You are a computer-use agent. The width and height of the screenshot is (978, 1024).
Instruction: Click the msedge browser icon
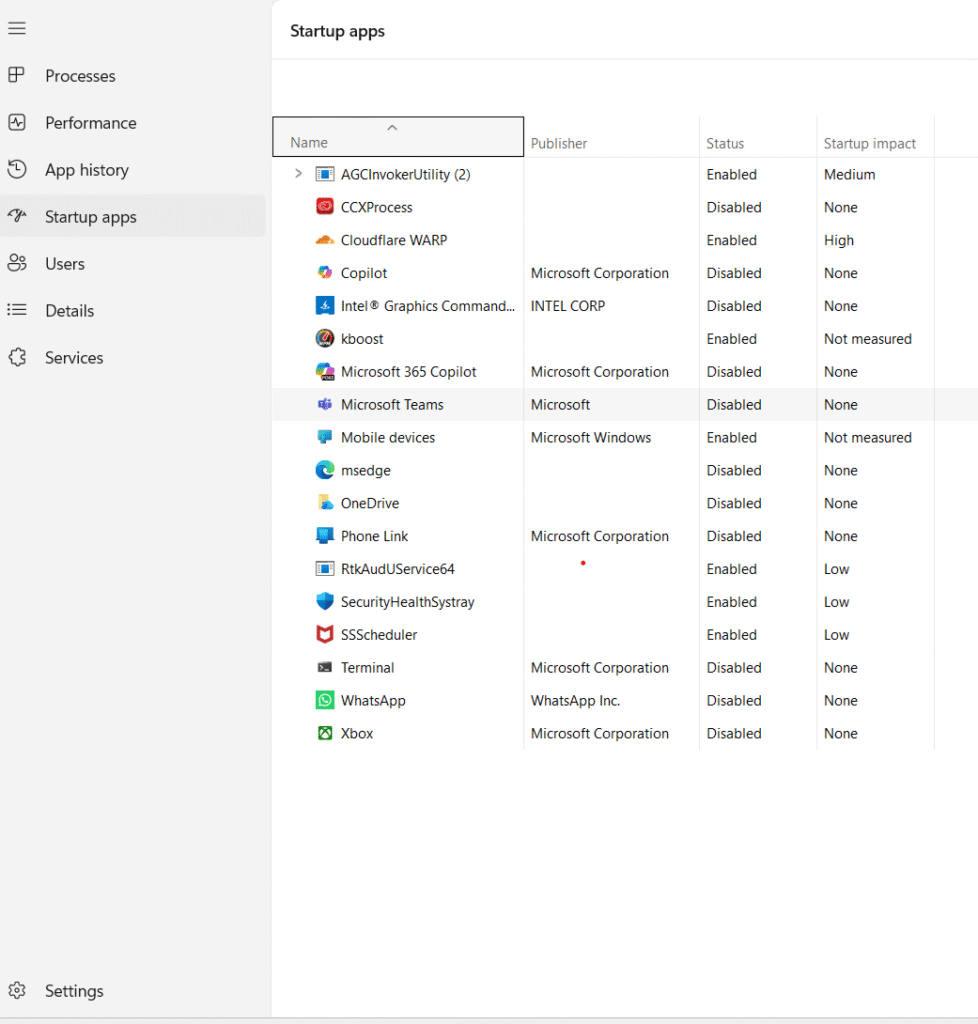[325, 470]
